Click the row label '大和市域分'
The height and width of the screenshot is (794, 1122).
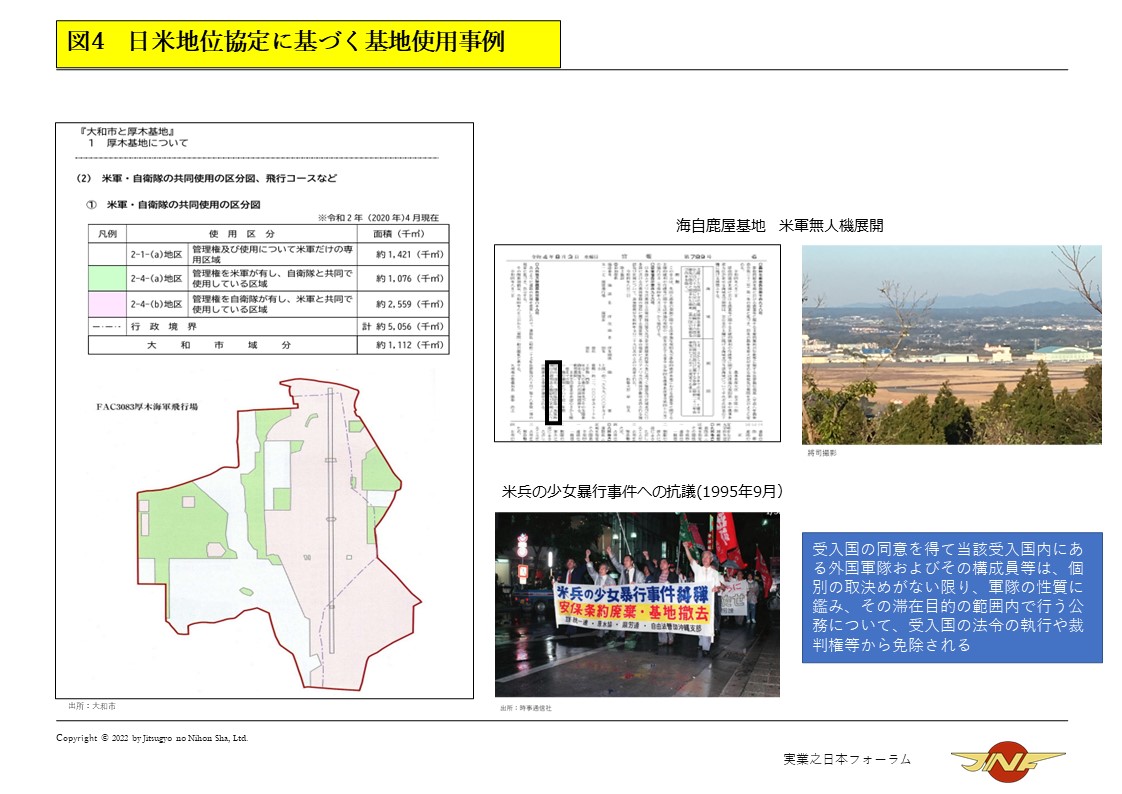(219, 345)
